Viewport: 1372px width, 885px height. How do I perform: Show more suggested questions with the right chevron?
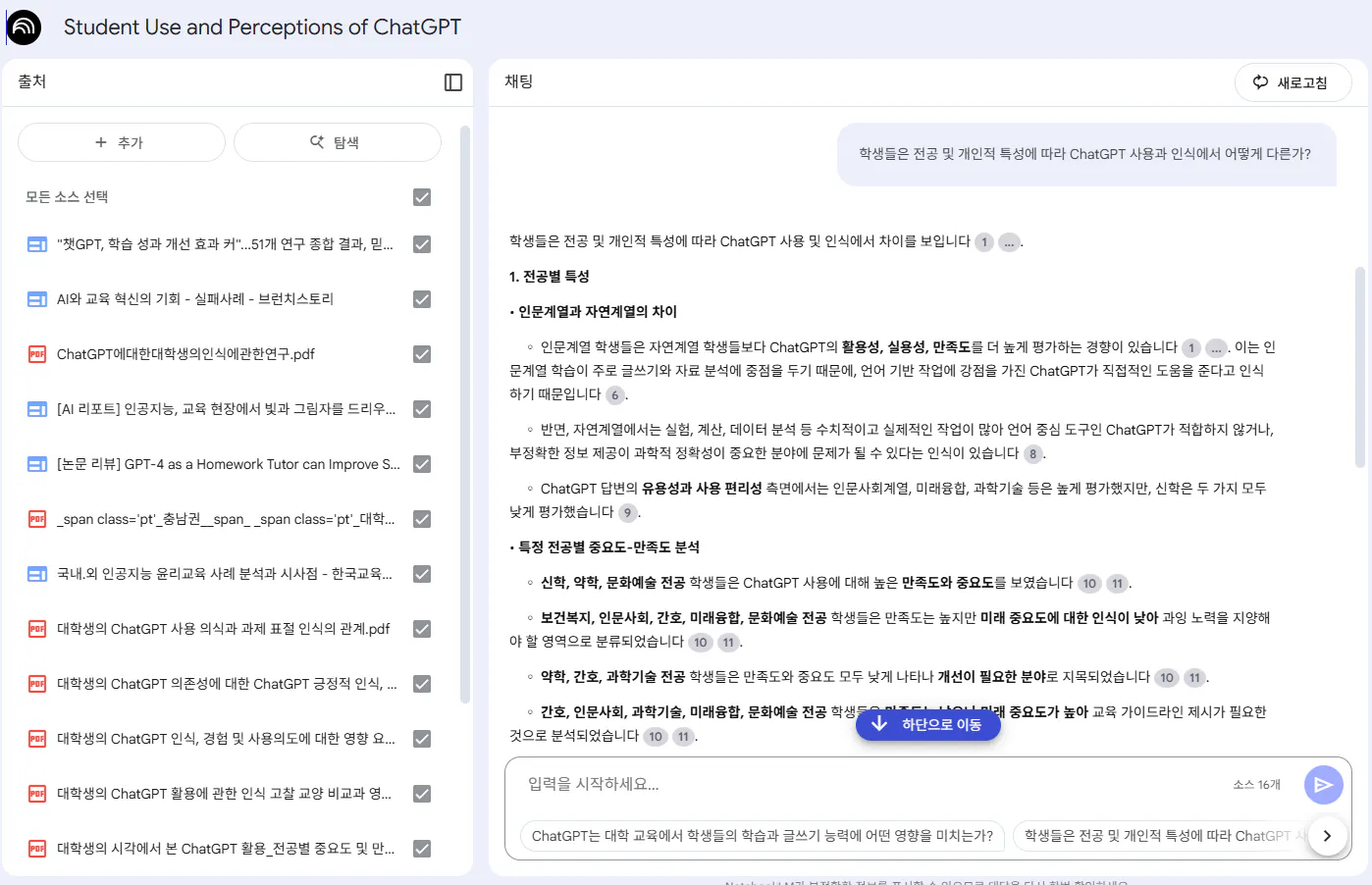[x=1327, y=835]
